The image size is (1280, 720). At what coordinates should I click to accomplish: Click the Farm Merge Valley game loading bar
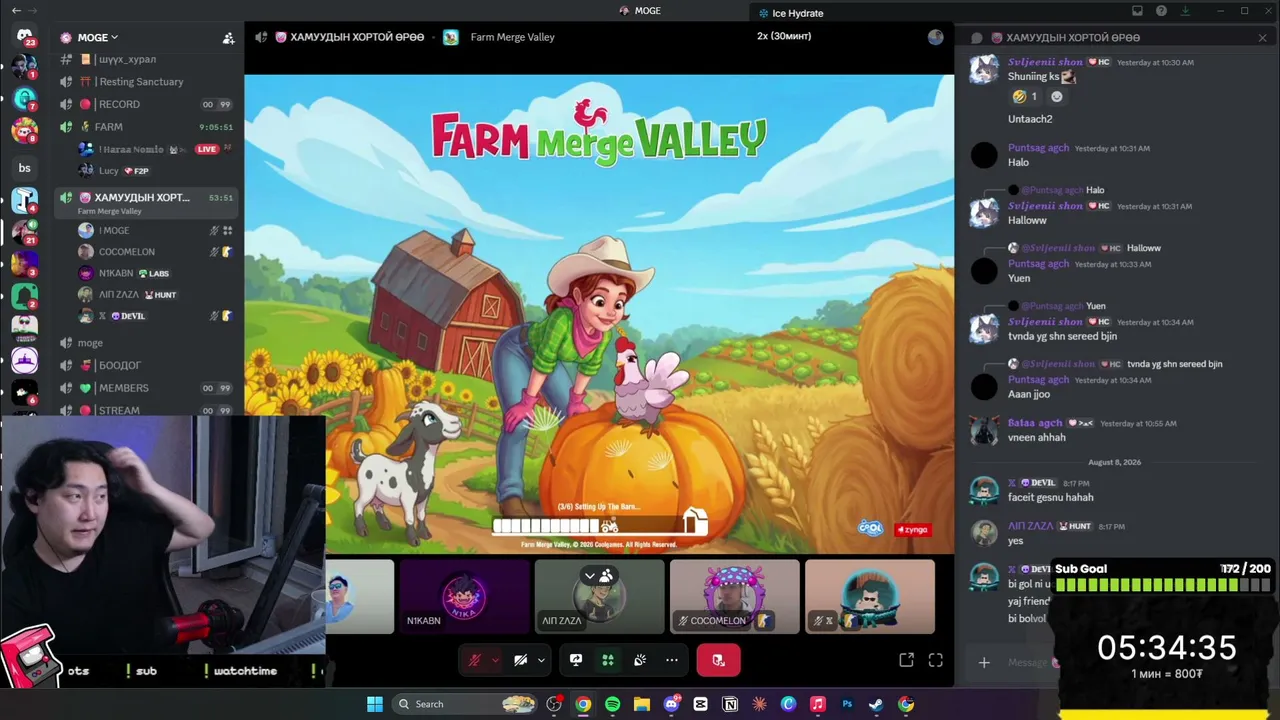click(x=598, y=524)
